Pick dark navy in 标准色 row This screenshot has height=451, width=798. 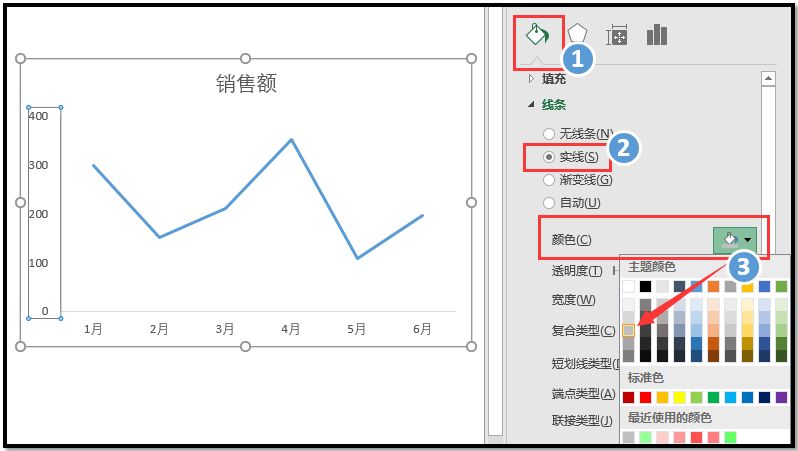tap(765, 397)
